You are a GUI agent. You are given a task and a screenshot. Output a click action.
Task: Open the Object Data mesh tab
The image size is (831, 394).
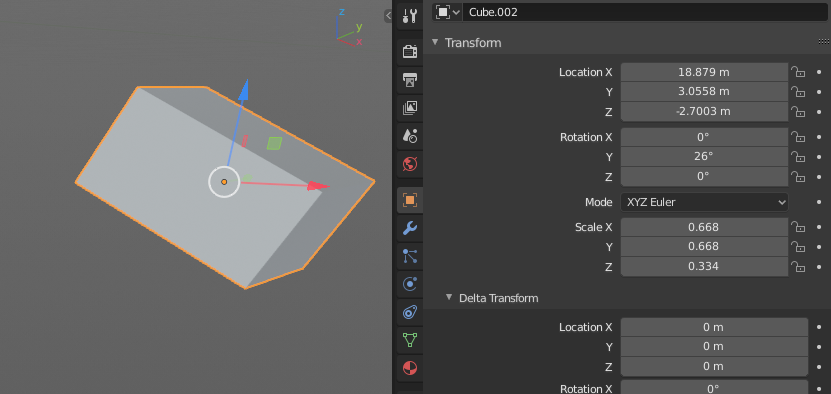[409, 339]
